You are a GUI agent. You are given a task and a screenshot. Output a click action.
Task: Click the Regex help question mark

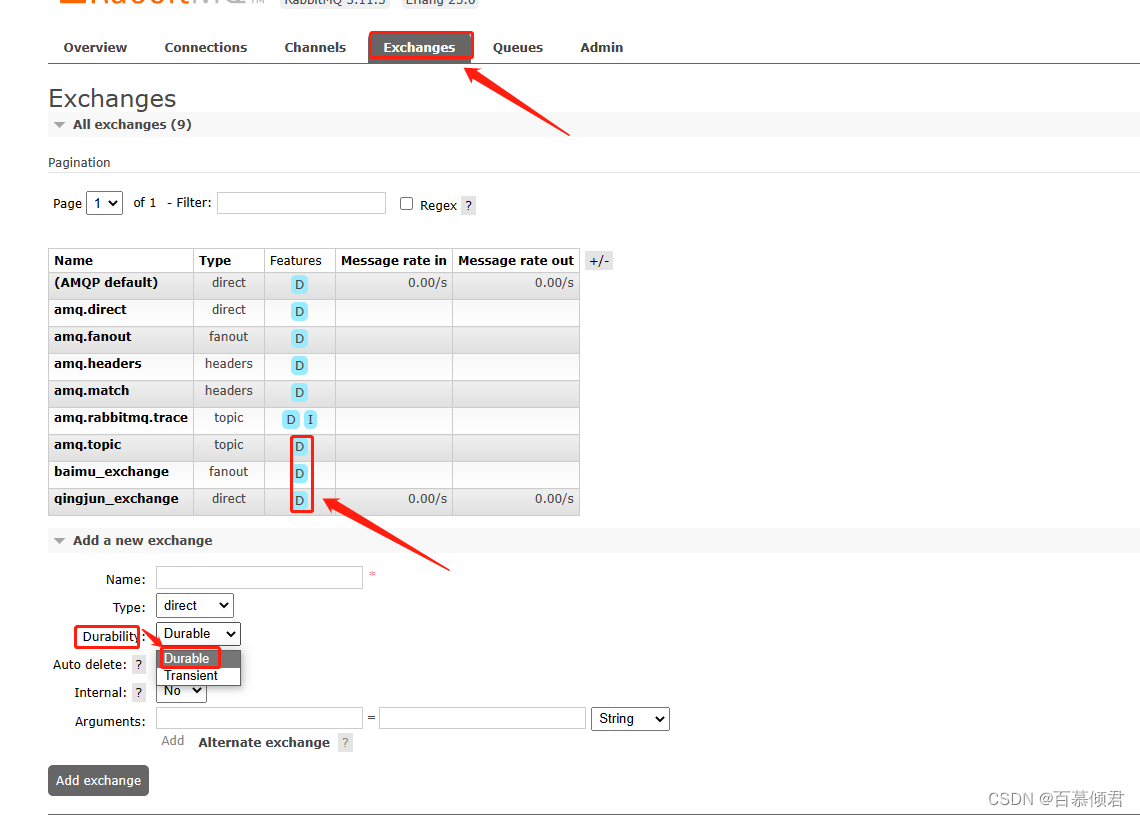click(x=468, y=205)
